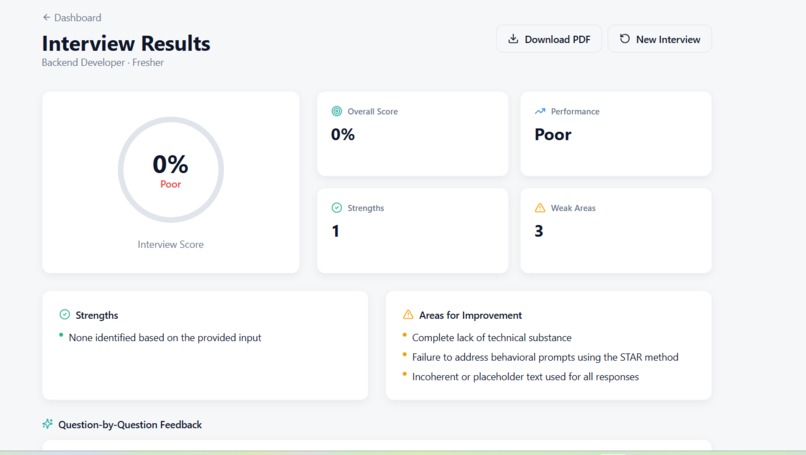Click the target icon beside Overall Score
This screenshot has height=455, width=806.
[x=337, y=111]
